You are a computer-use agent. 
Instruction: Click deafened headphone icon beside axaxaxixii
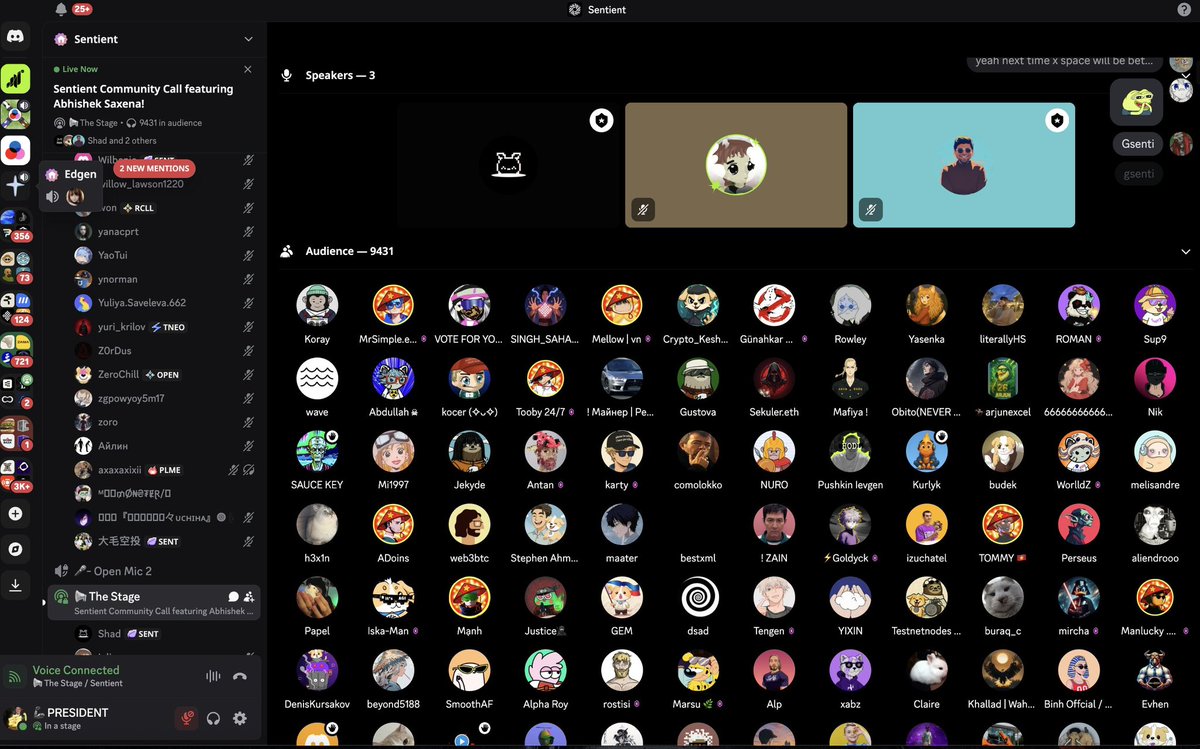(249, 470)
